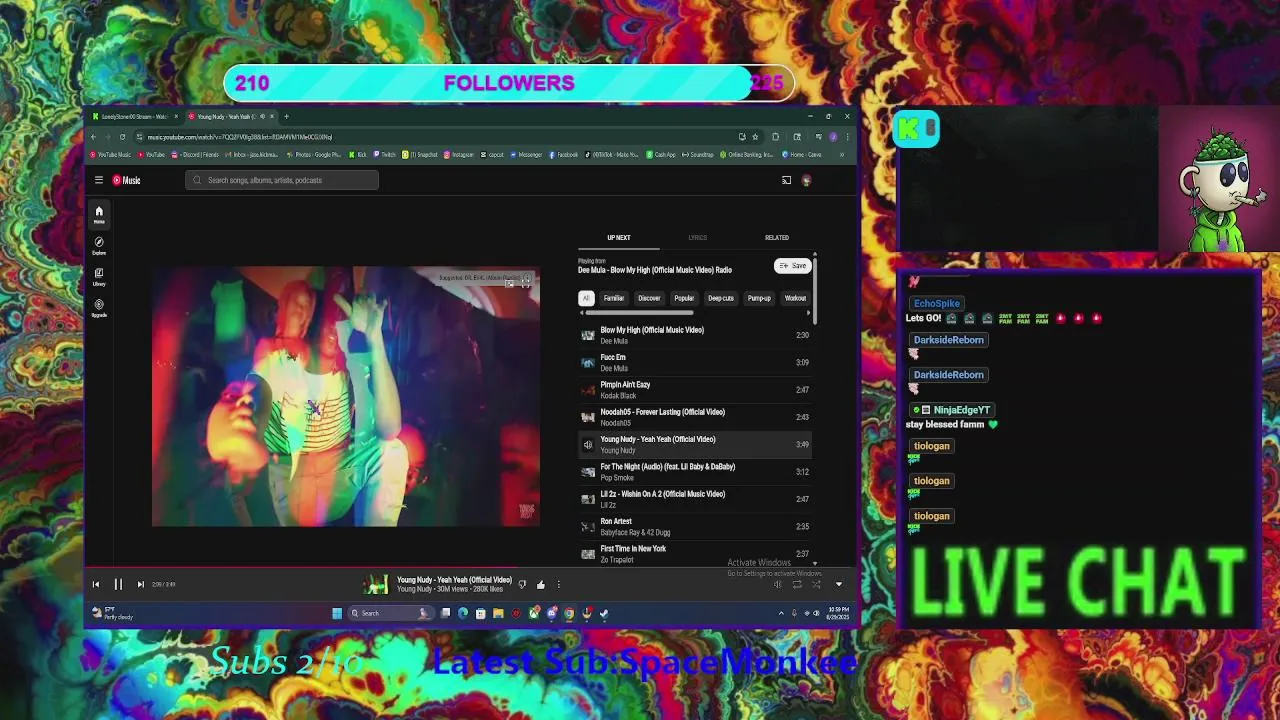
Task: Save the radio queue to playlist
Action: point(792,266)
